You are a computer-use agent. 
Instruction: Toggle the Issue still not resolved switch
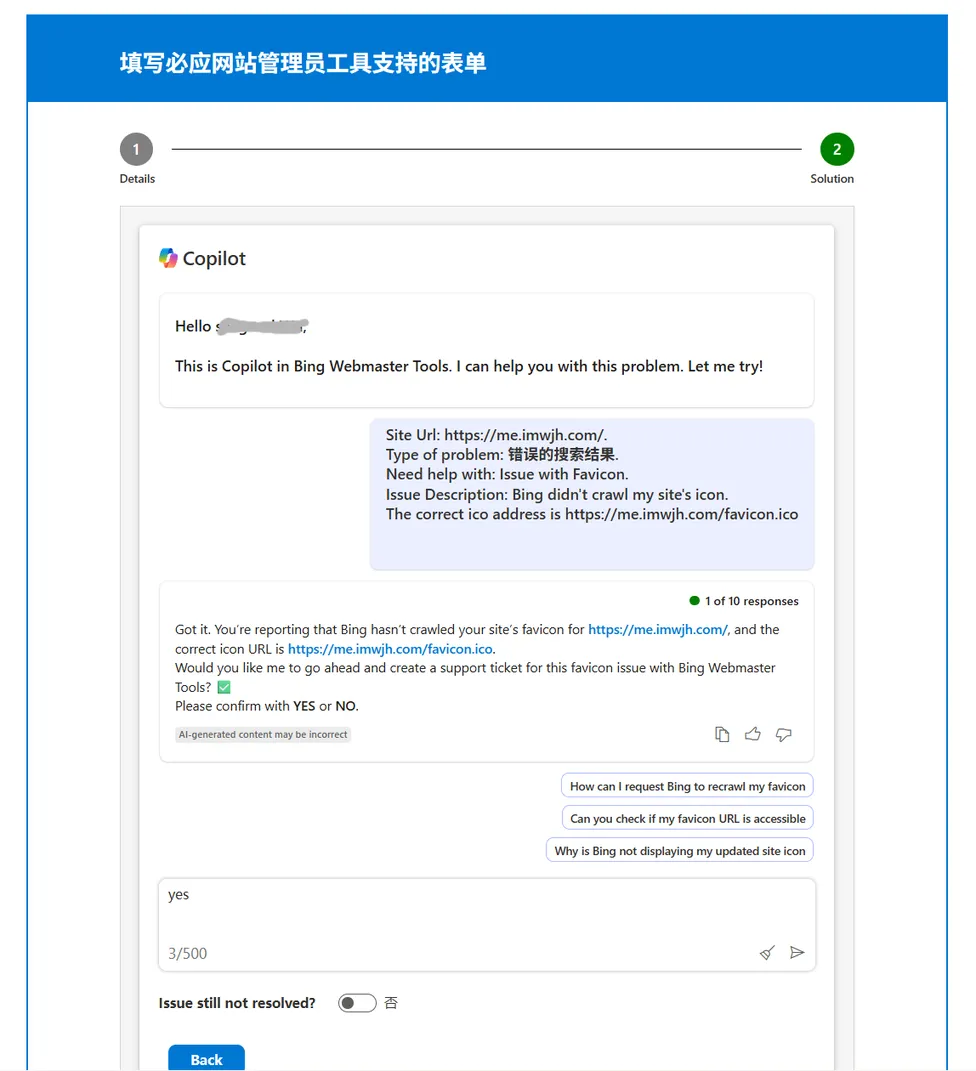pyautogui.click(x=357, y=1003)
